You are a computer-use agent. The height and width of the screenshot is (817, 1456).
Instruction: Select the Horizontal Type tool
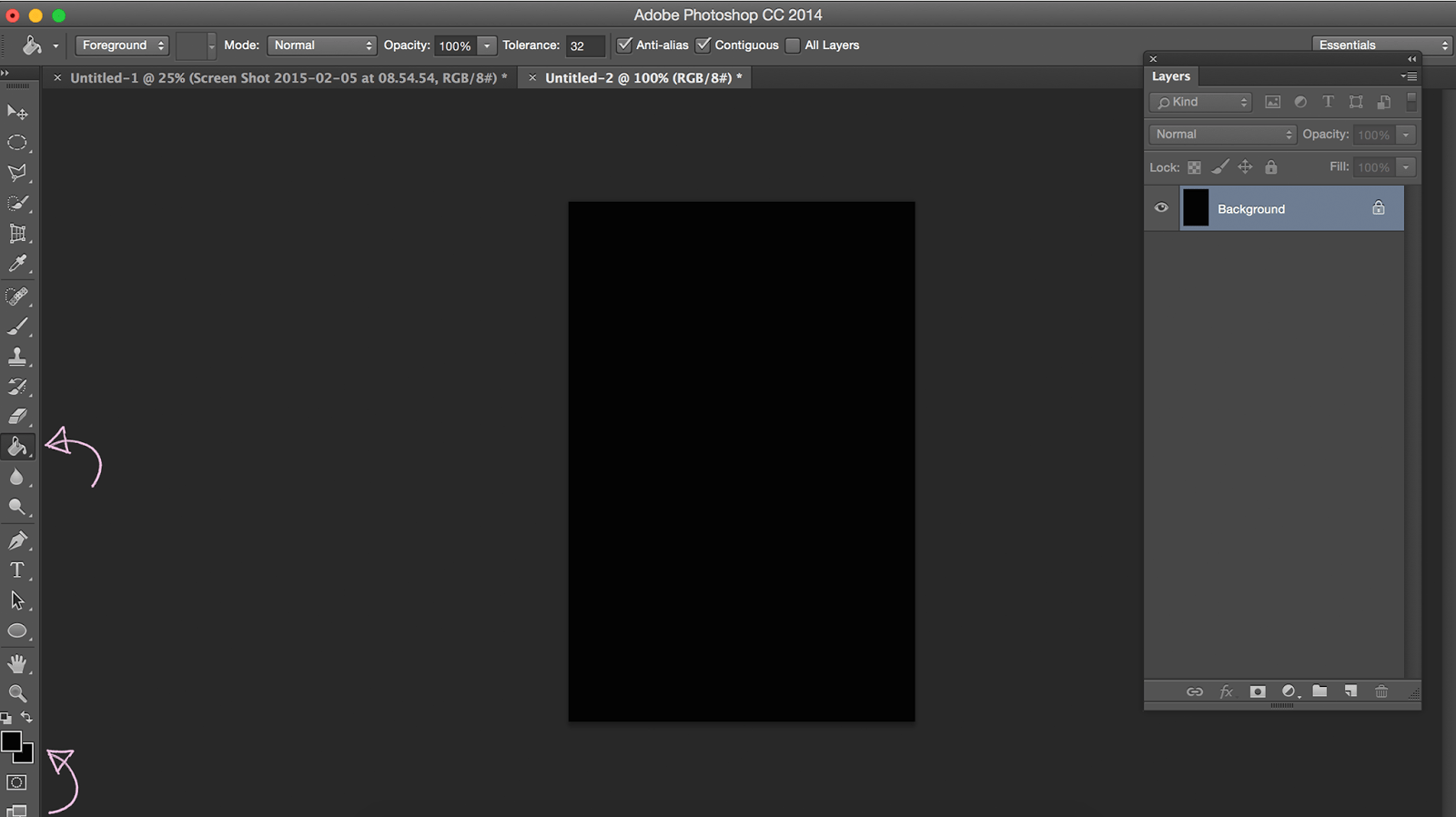coord(17,570)
